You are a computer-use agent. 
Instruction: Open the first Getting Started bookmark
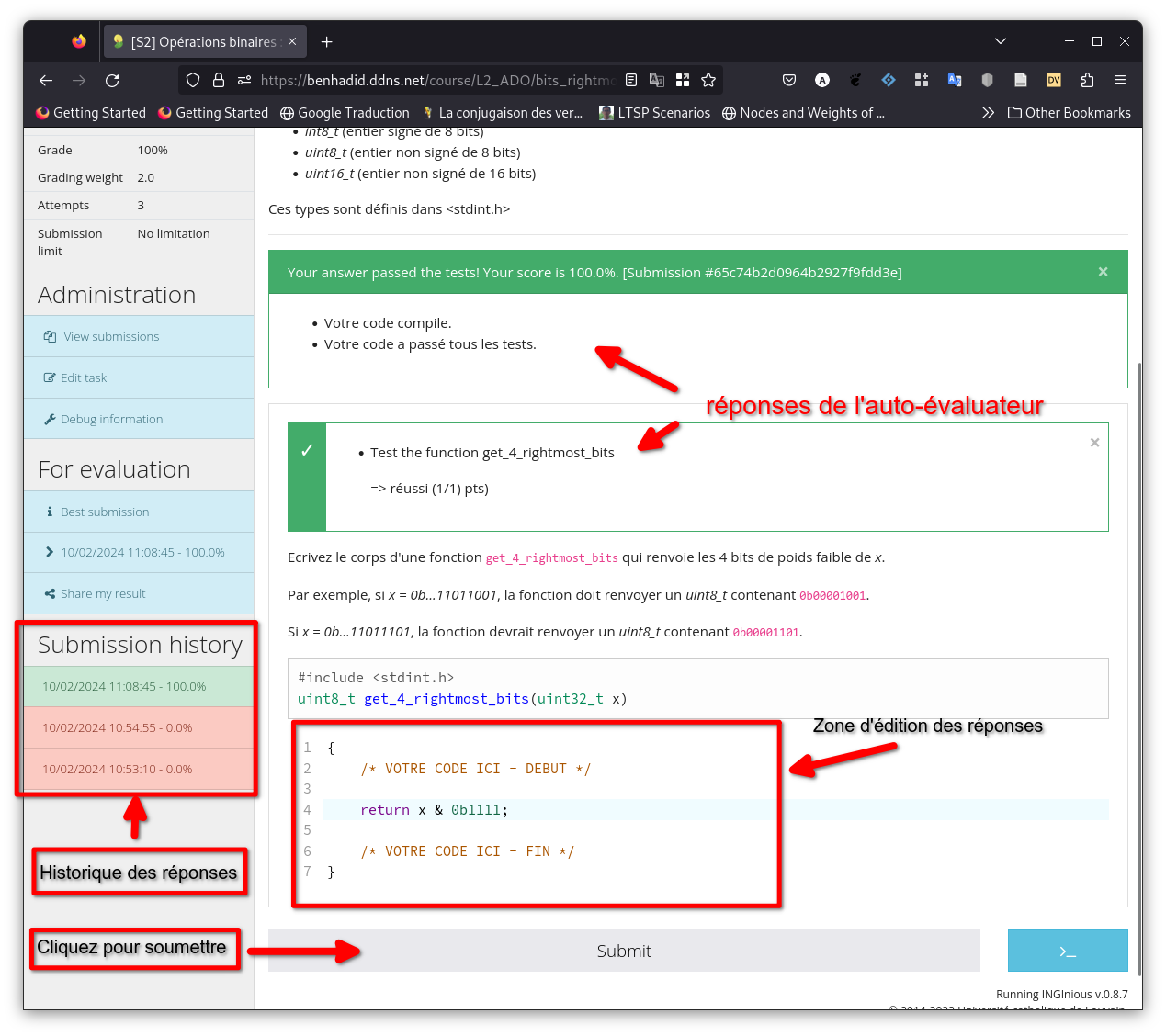(91, 113)
